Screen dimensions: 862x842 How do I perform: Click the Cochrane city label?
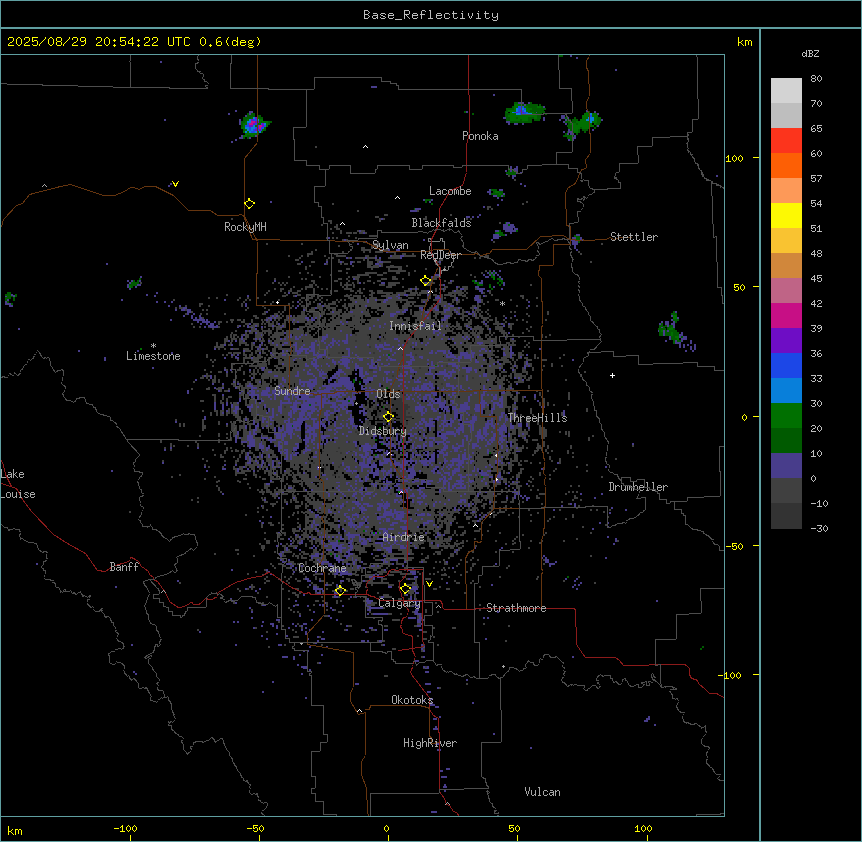pos(322,568)
